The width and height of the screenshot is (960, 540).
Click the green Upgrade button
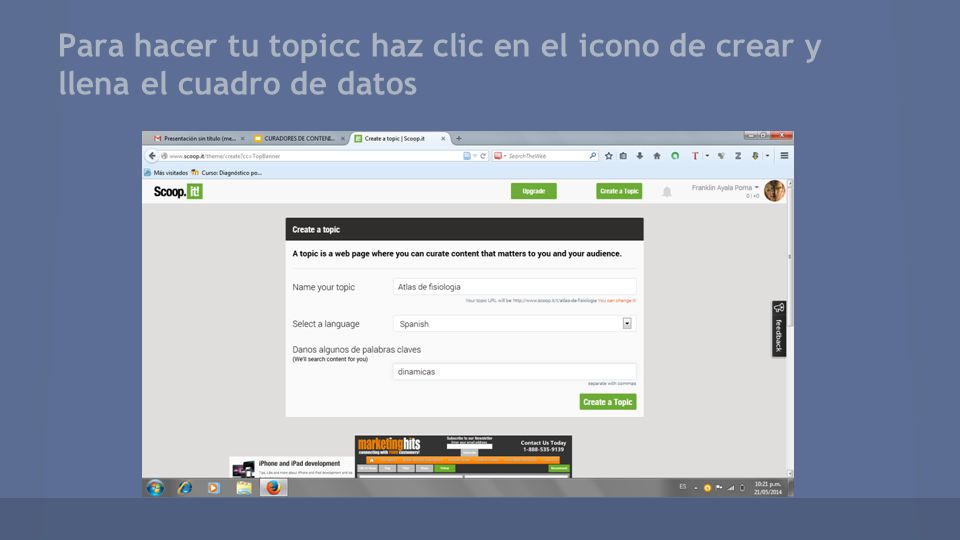pyautogui.click(x=534, y=191)
